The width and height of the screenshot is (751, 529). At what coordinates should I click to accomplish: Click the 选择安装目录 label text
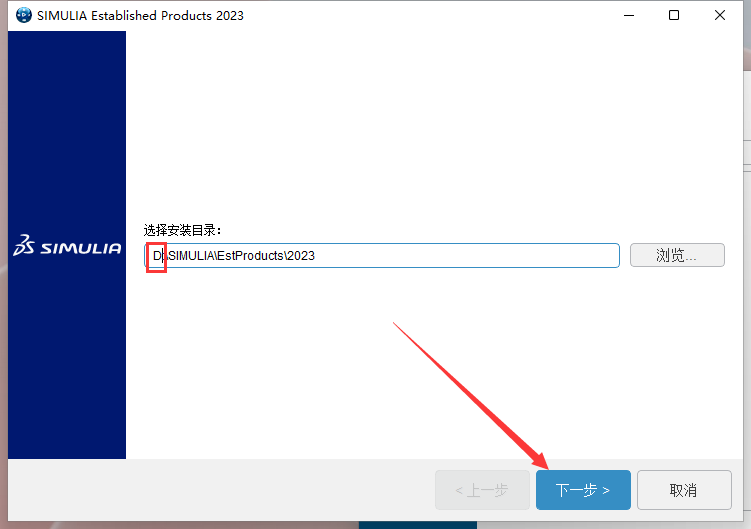point(182,230)
